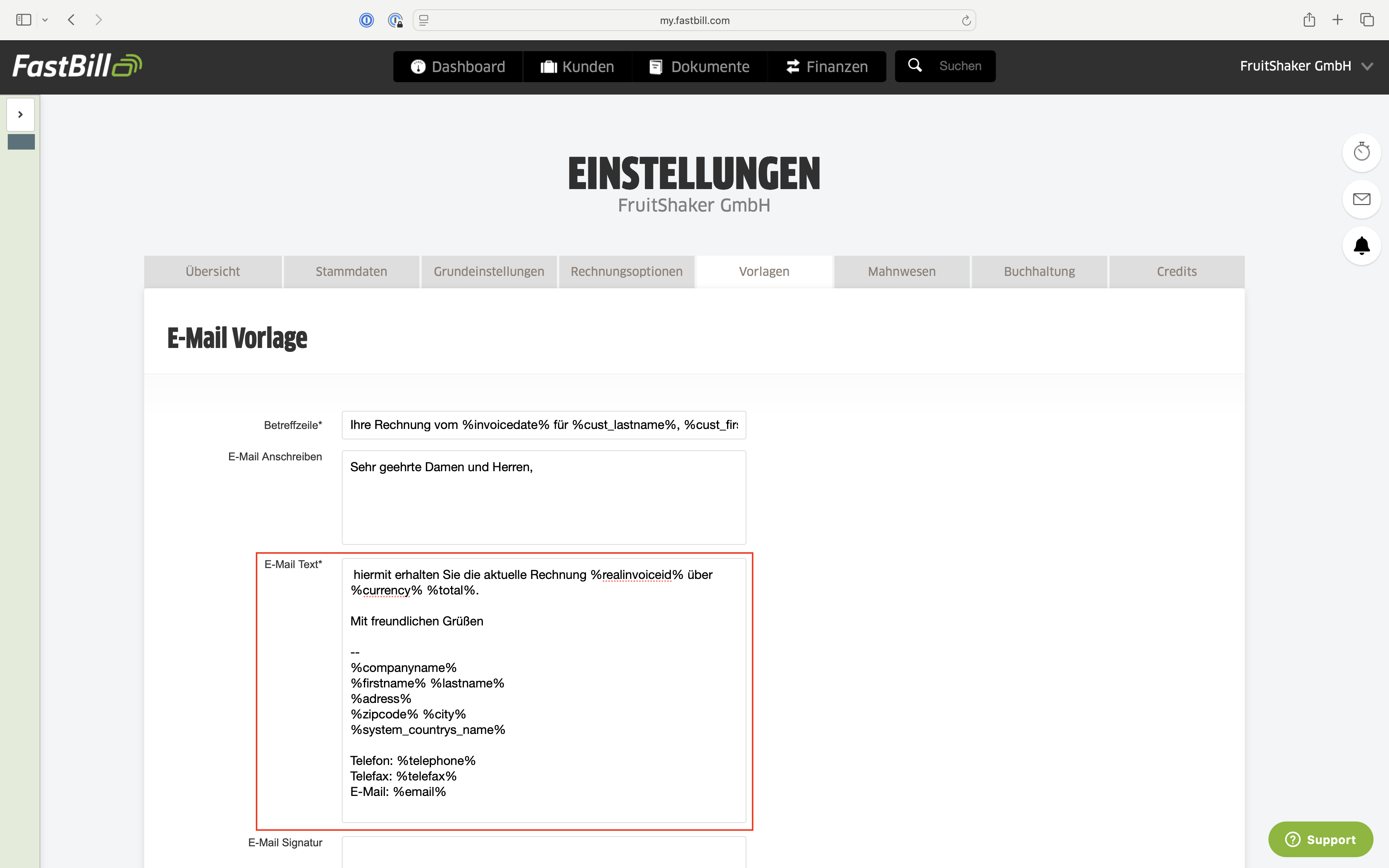Open the Dokumente menu
Screen dimensions: 1389x868
click(699, 67)
